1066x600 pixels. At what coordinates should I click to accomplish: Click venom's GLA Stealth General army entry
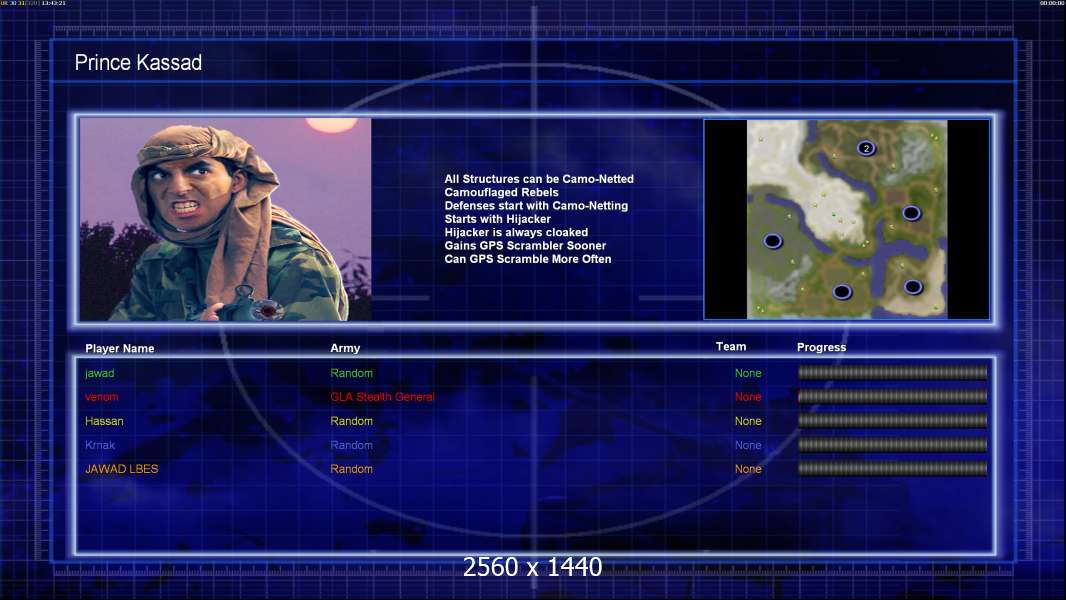[x=382, y=397]
